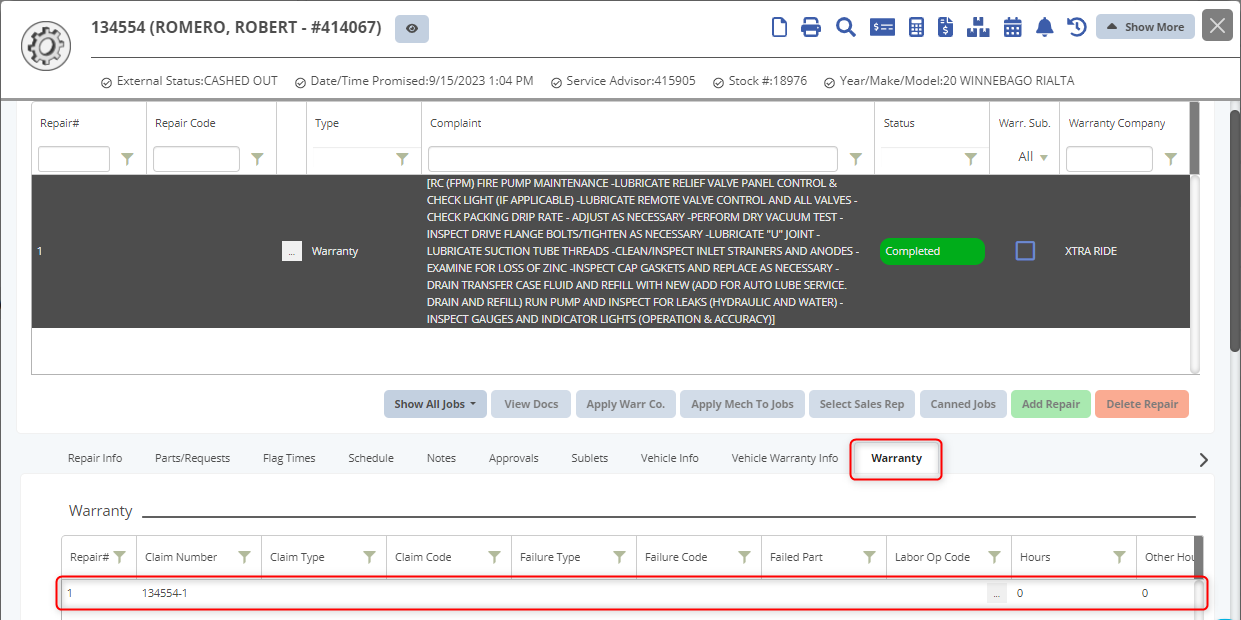
Task: Open the calendar schedule icon
Action: (x=1013, y=27)
